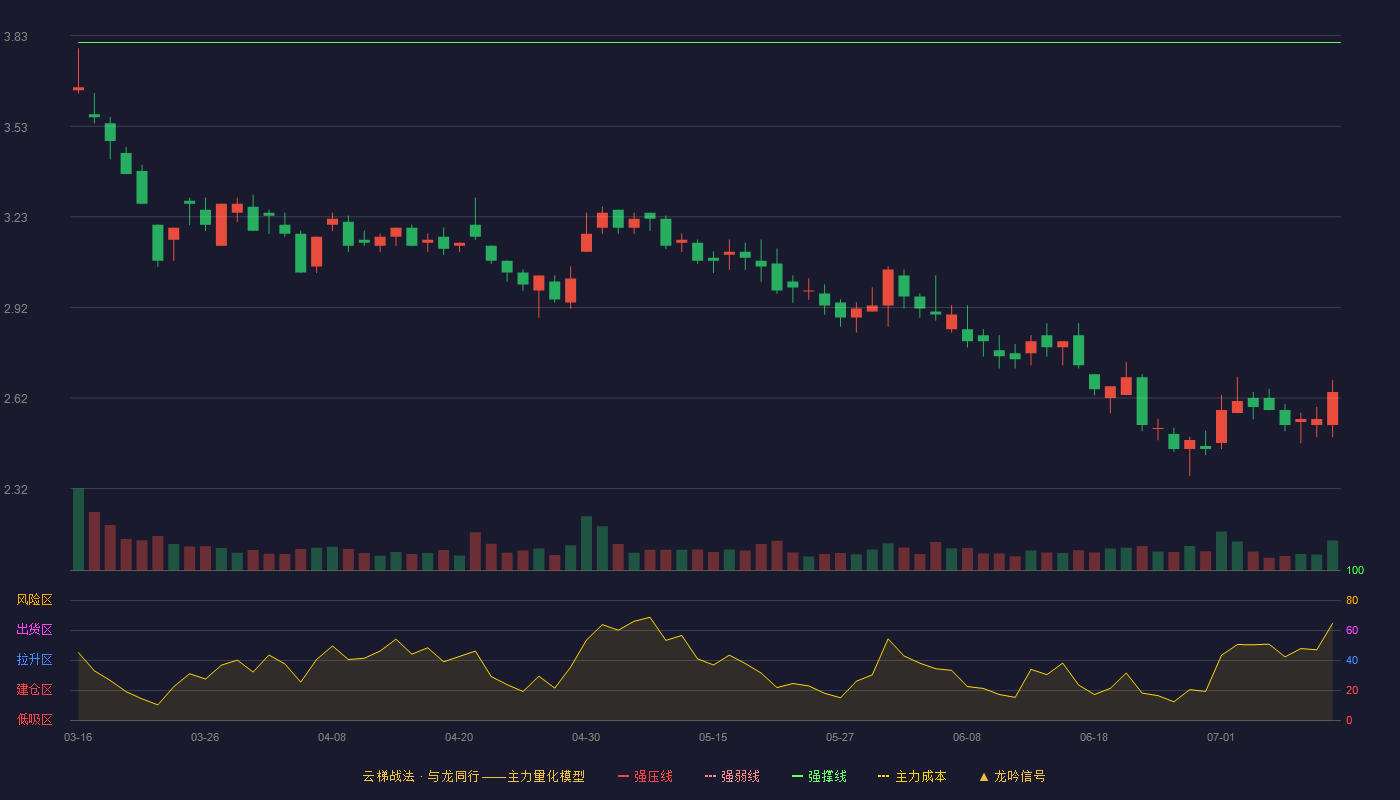This screenshot has width=1400, height=800.
Task: Click the 2.92 price axis label
Action: point(15,309)
